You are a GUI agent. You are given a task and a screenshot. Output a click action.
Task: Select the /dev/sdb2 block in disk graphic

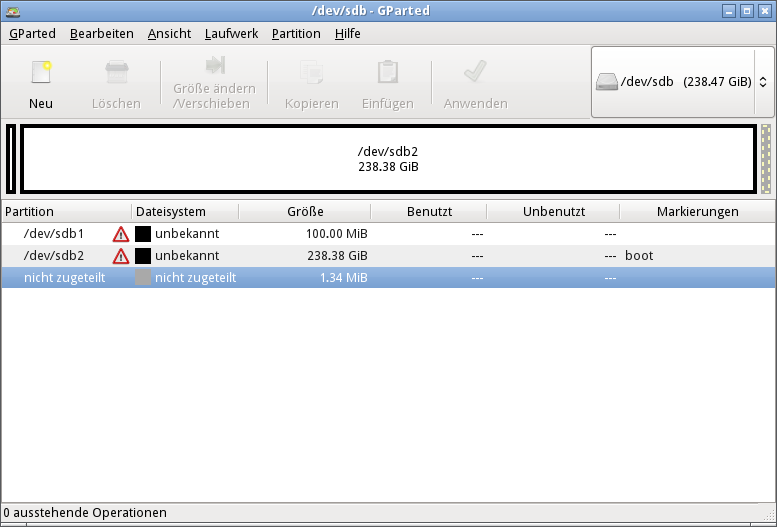(x=388, y=159)
